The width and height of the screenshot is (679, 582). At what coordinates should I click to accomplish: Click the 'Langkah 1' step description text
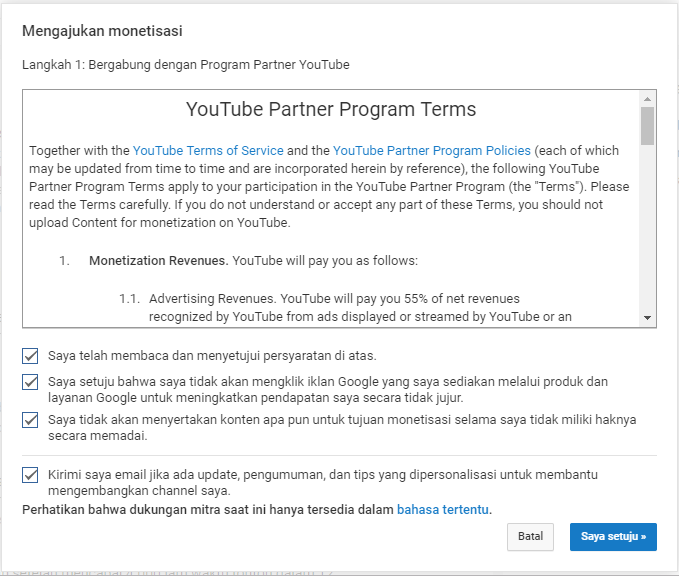[x=185, y=65]
